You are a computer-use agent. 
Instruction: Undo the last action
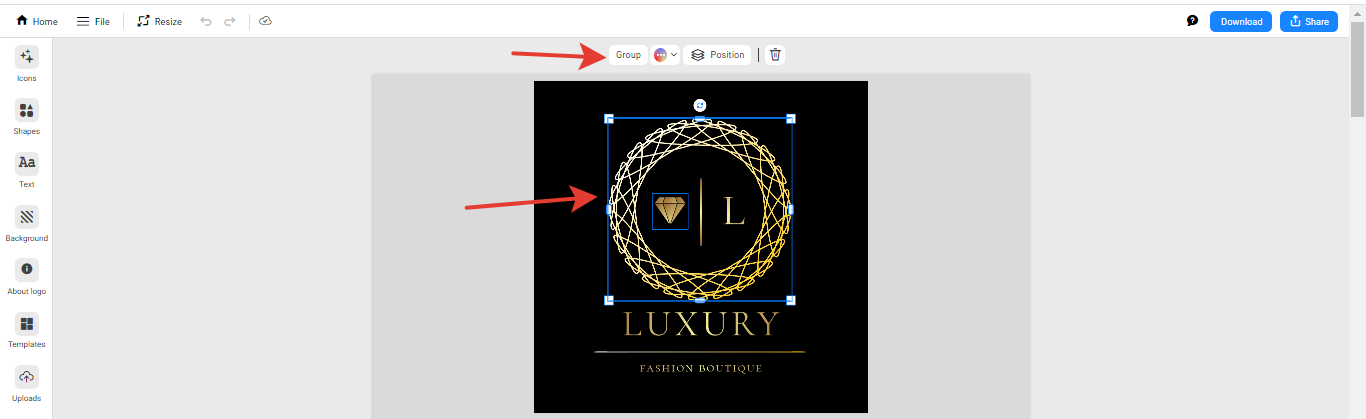[x=206, y=21]
